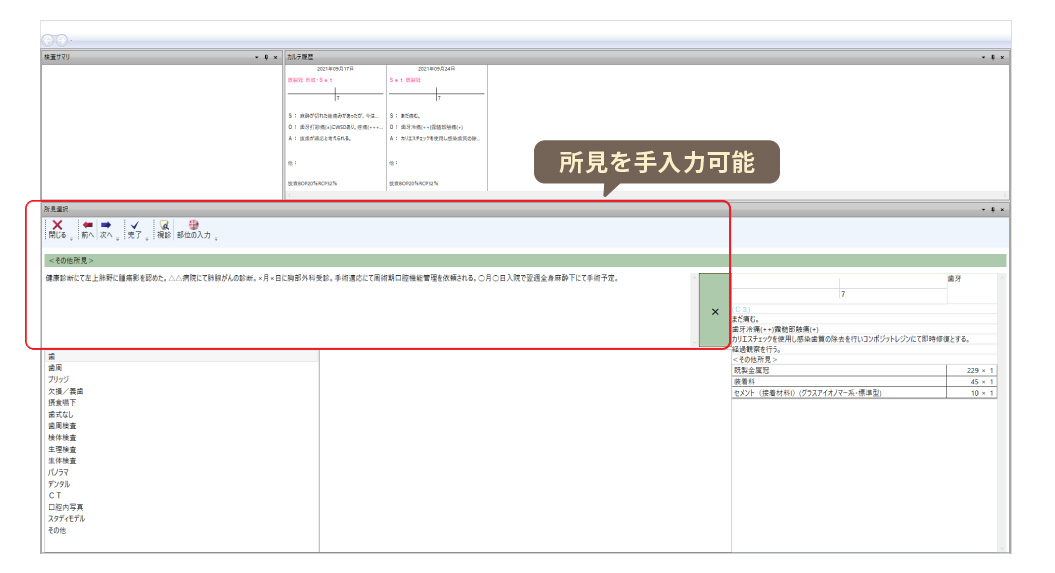Click the red X 閉じる toolbar icon
Image resolution: width=1055 pixels, height=573 pixels.
[57, 227]
